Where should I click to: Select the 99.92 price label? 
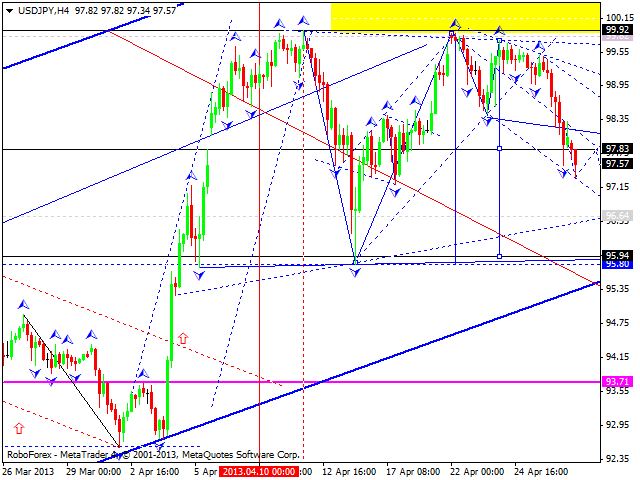[617, 30]
